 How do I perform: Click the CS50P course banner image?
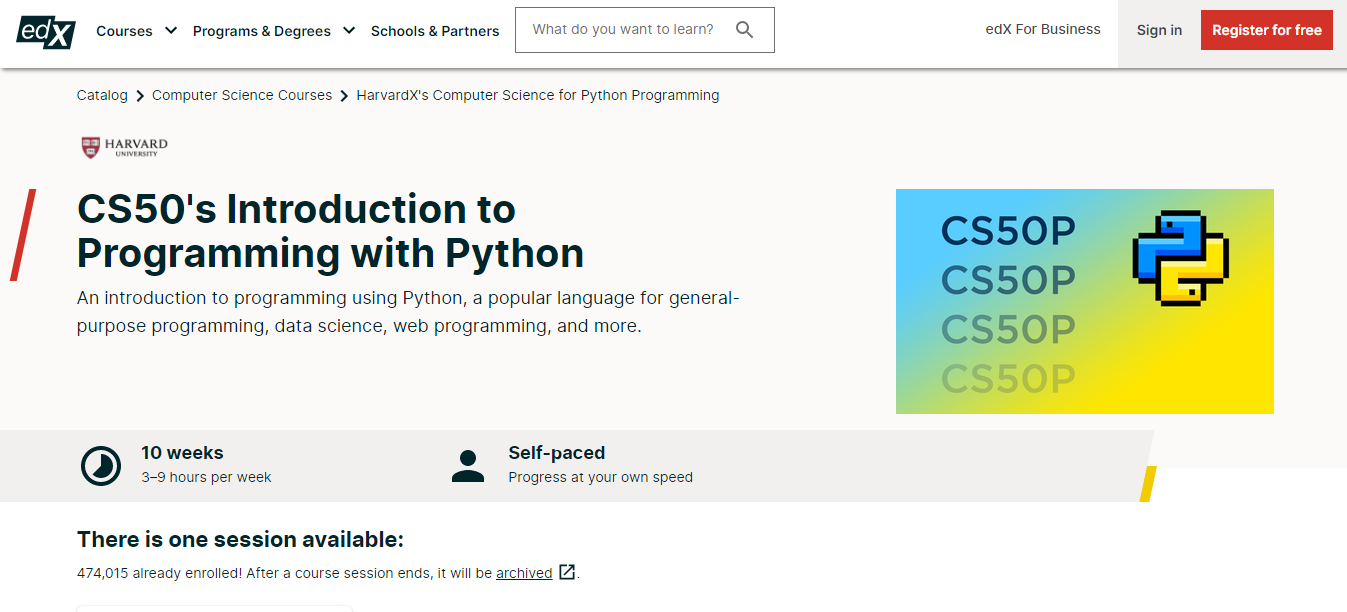coord(1085,301)
